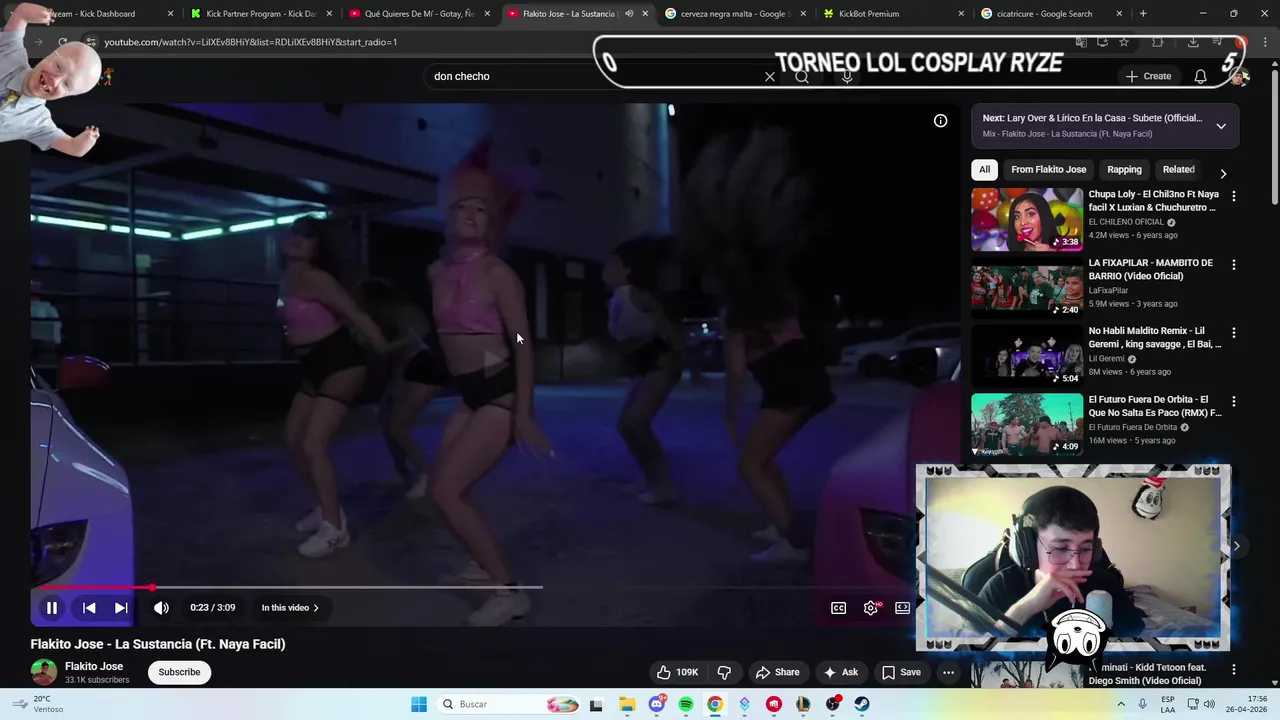Open the 'In this video' chapters
The height and width of the screenshot is (720, 1280).
click(290, 608)
